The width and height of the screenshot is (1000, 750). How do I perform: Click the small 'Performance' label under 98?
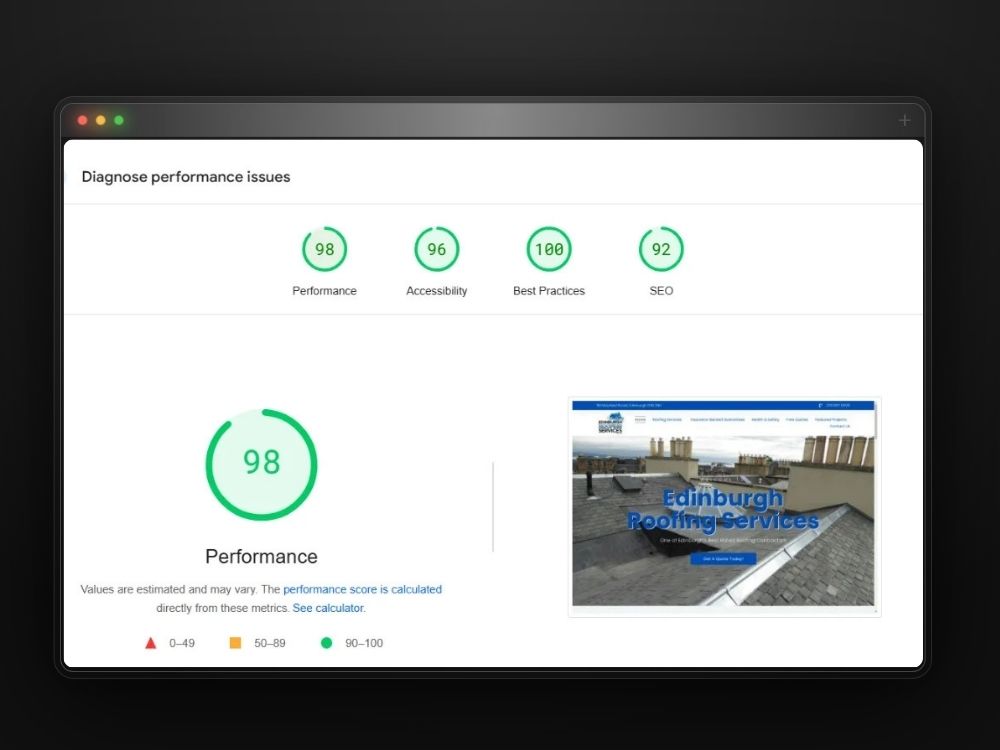point(325,291)
